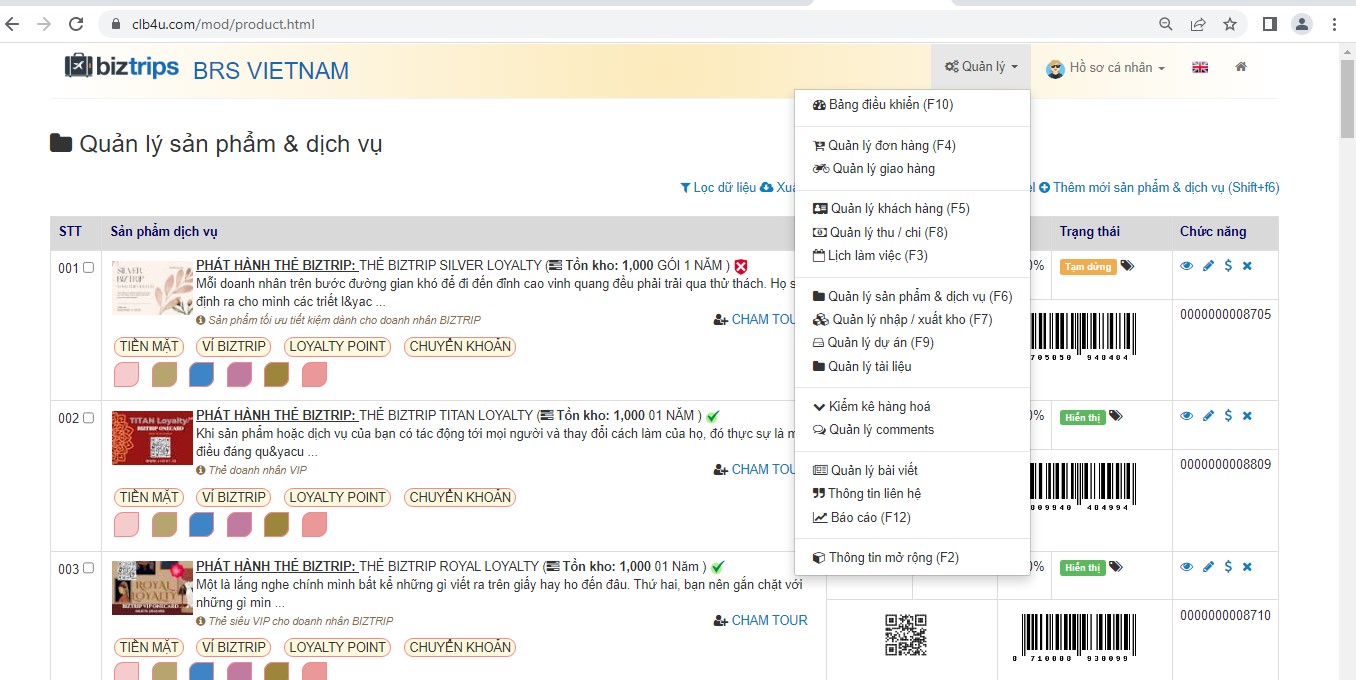Click Thêm mới sản phẩm & dịch vụ link
This screenshot has width=1356, height=680.
tap(1159, 188)
